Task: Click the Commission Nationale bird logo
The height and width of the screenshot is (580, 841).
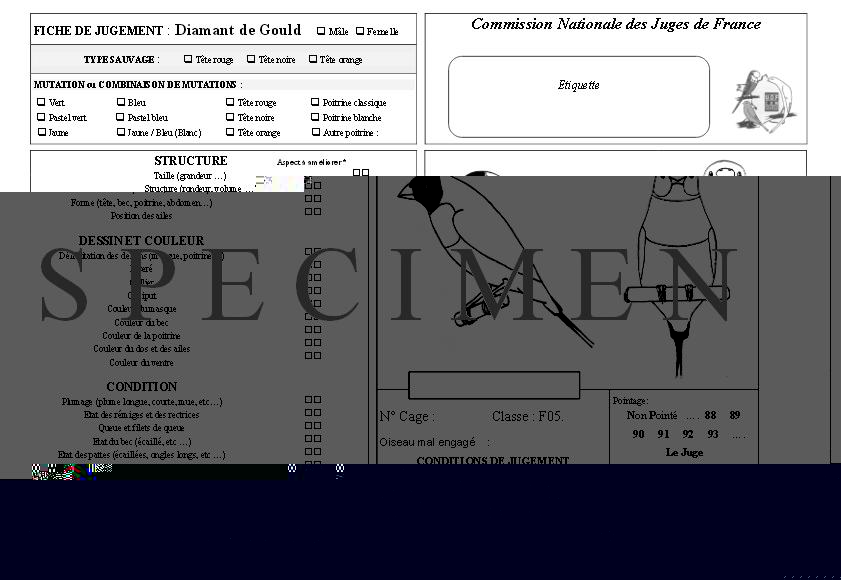Action: click(x=765, y=100)
